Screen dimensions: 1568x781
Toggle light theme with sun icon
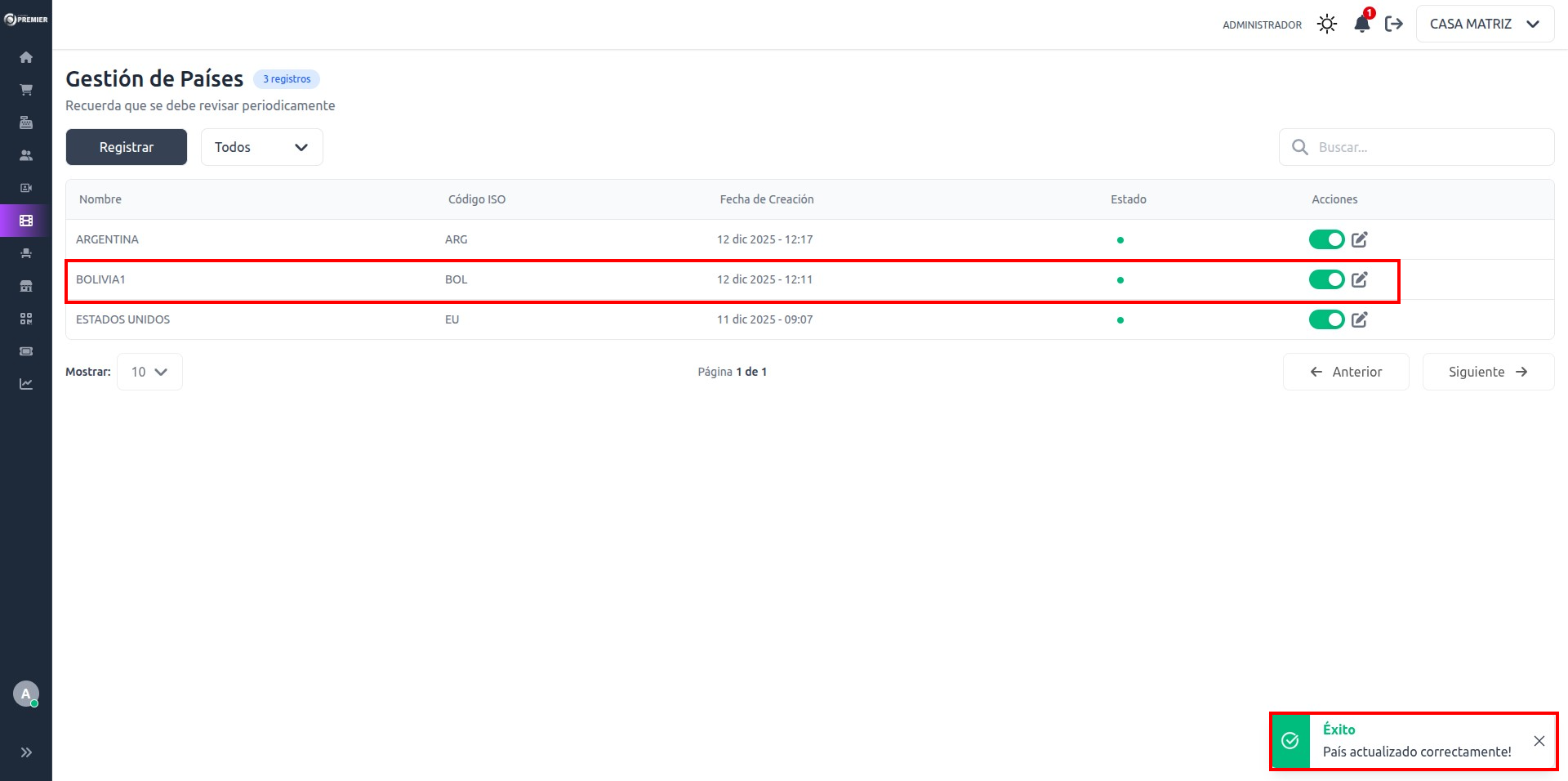(1327, 24)
